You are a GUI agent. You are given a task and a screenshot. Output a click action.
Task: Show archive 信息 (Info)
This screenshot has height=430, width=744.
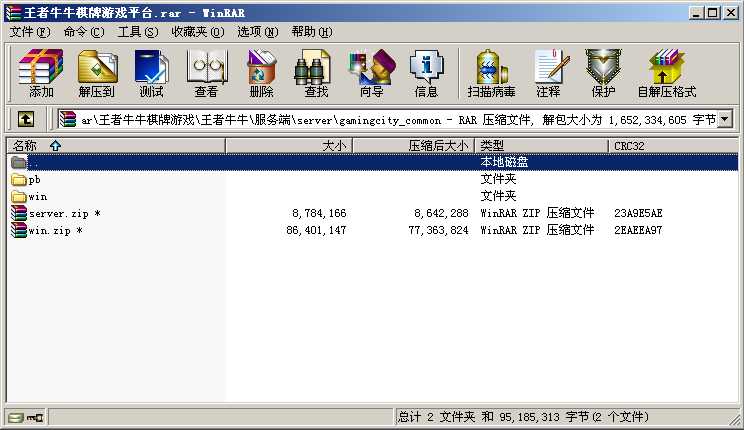(426, 73)
